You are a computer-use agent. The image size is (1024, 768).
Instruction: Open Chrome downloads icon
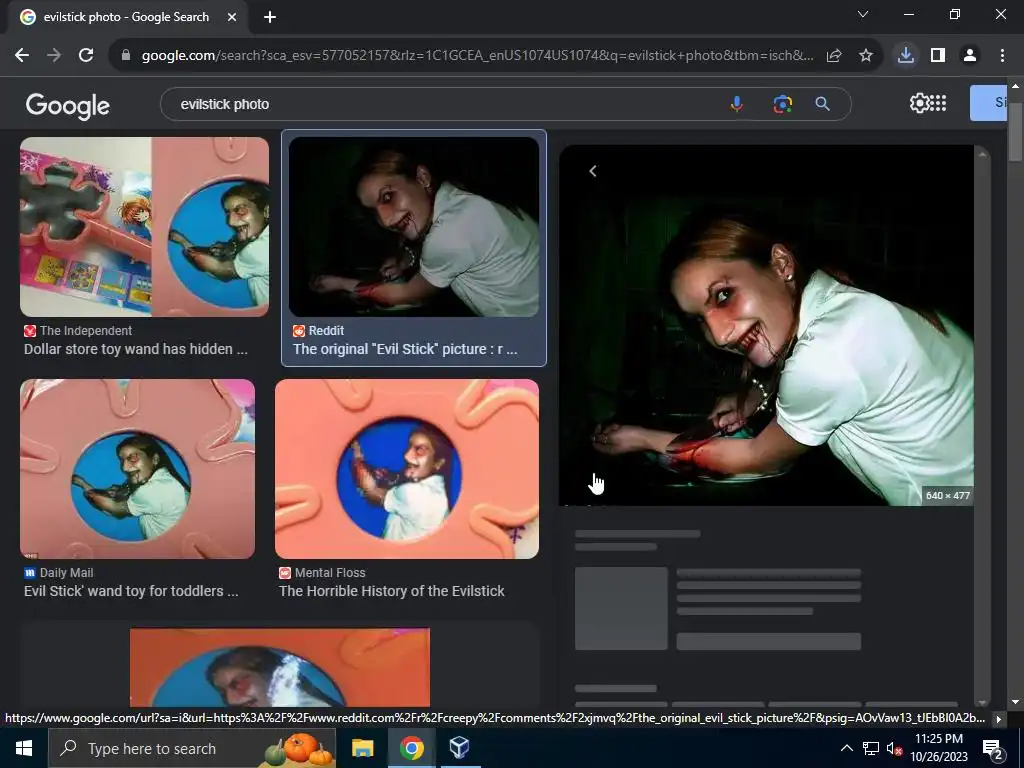906,56
